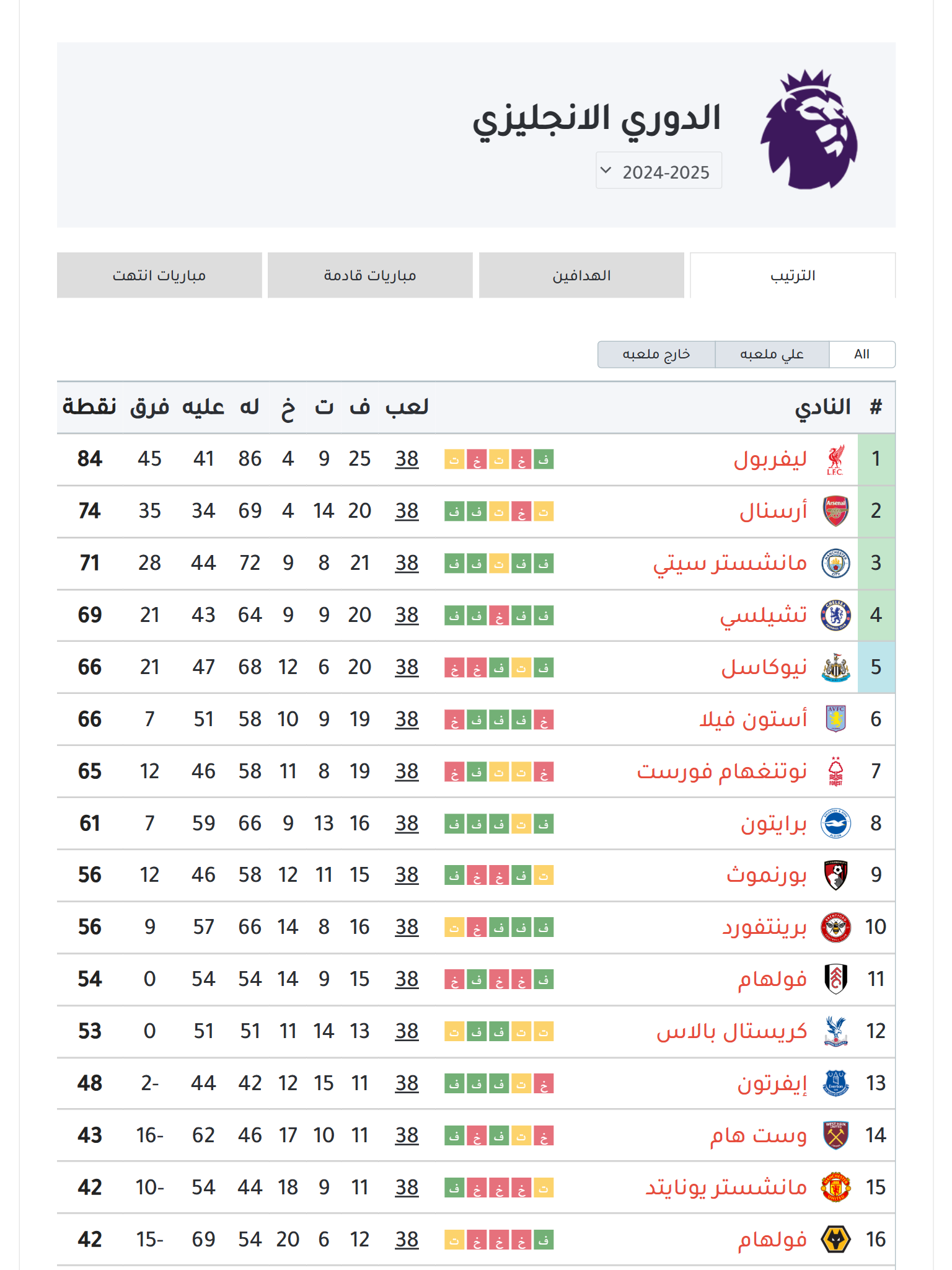Viewport: 952px width, 1270px height.
Task: Switch to the الهدافين (top scorers) tab
Action: pos(581,275)
